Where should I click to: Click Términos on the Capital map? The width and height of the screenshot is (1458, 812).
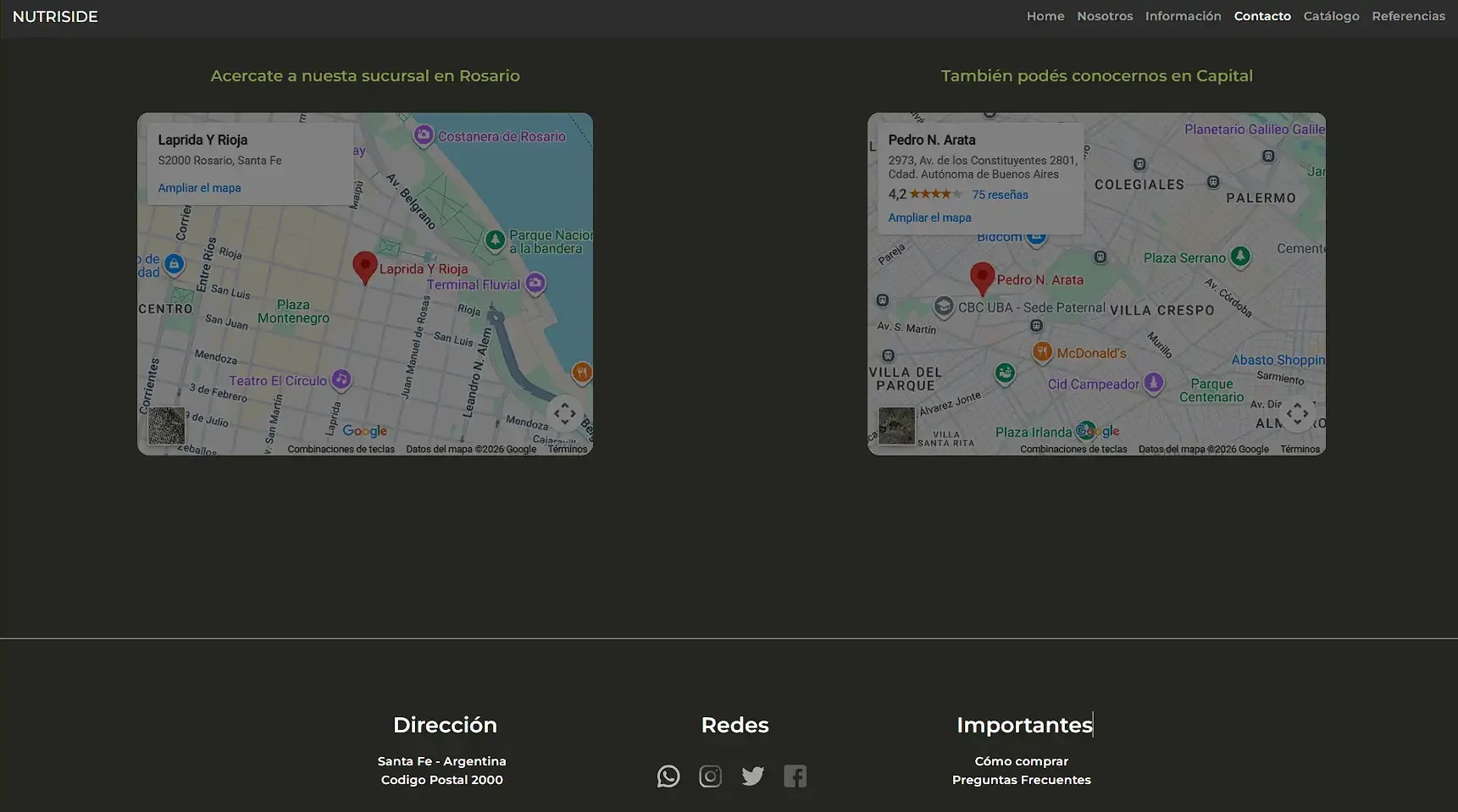(1300, 450)
